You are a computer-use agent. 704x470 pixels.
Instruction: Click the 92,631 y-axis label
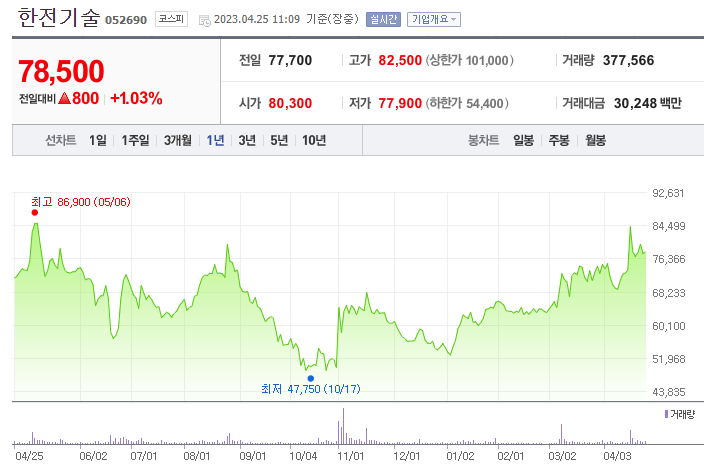tap(669, 193)
